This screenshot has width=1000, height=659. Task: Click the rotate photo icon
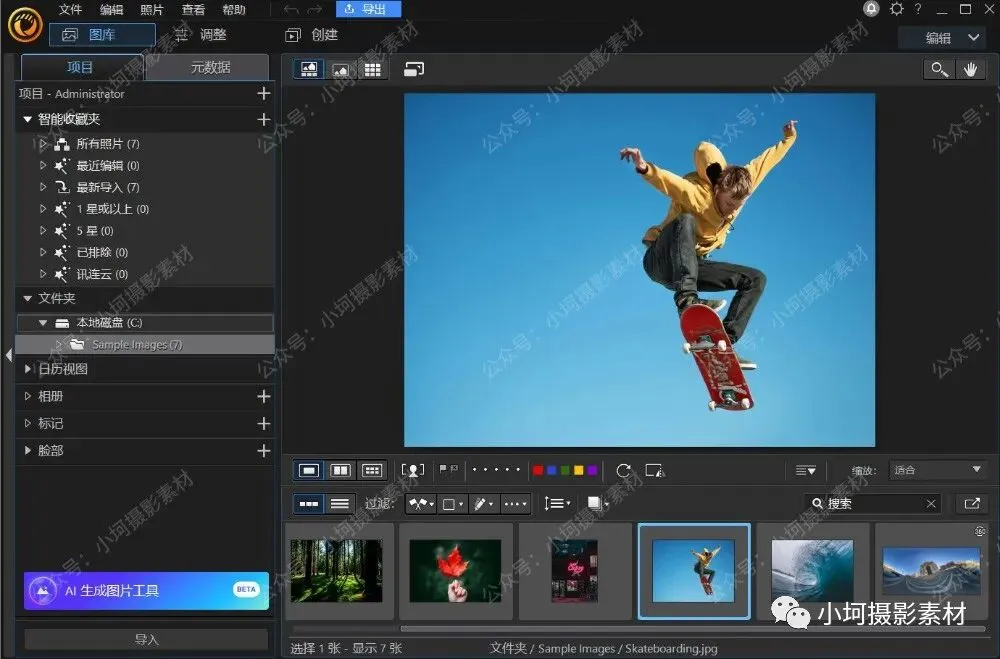[x=624, y=470]
